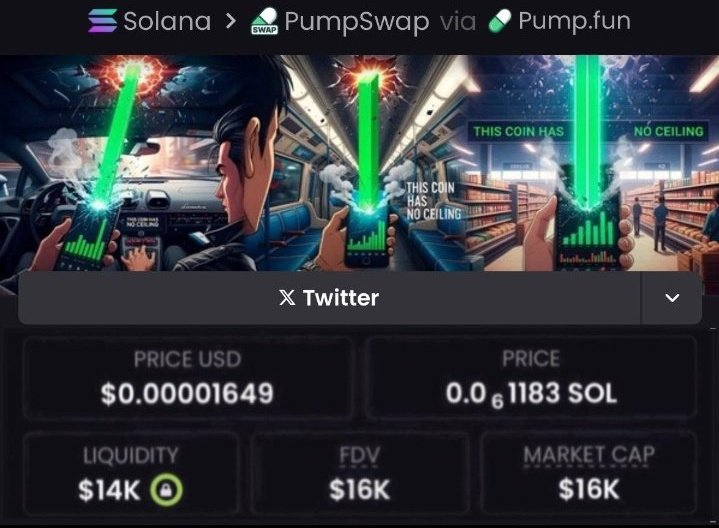Click the subway train banner image
The height and width of the screenshot is (528, 719).
[374, 163]
